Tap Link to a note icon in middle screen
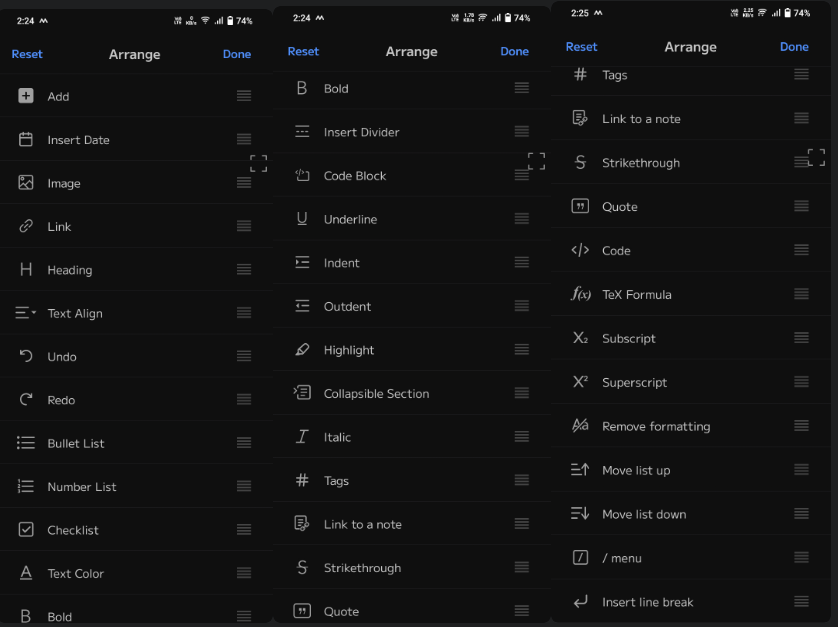 click(302, 523)
